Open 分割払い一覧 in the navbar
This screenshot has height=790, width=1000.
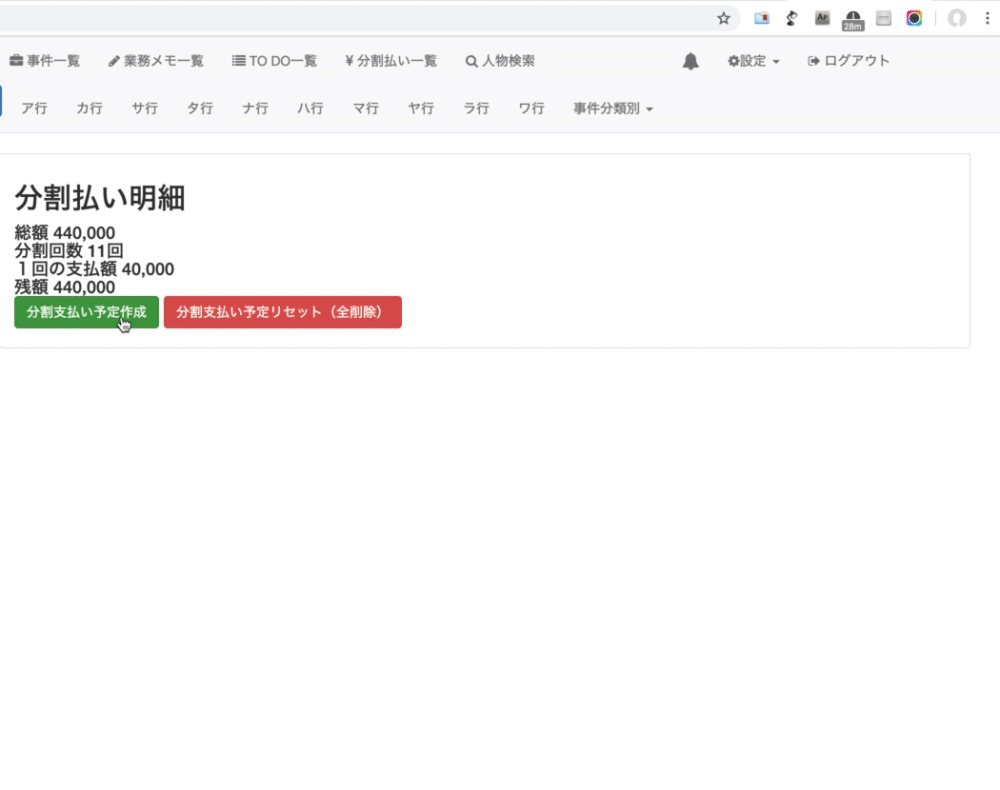390,61
